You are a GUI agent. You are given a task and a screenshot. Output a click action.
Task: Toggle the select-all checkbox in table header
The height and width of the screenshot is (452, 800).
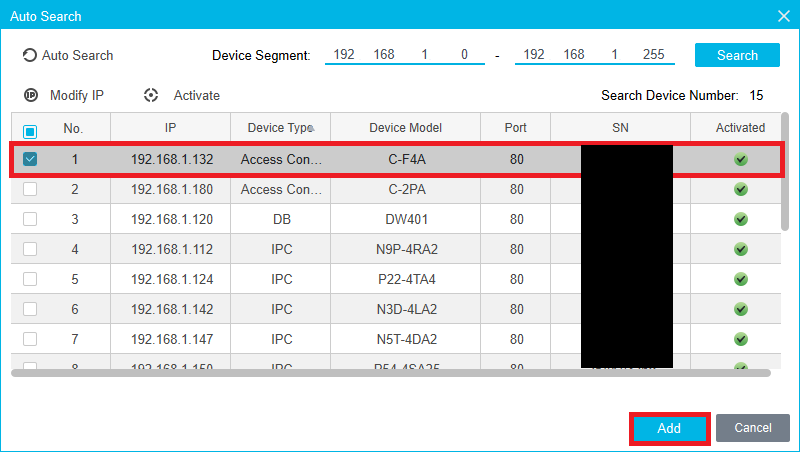pos(30,132)
